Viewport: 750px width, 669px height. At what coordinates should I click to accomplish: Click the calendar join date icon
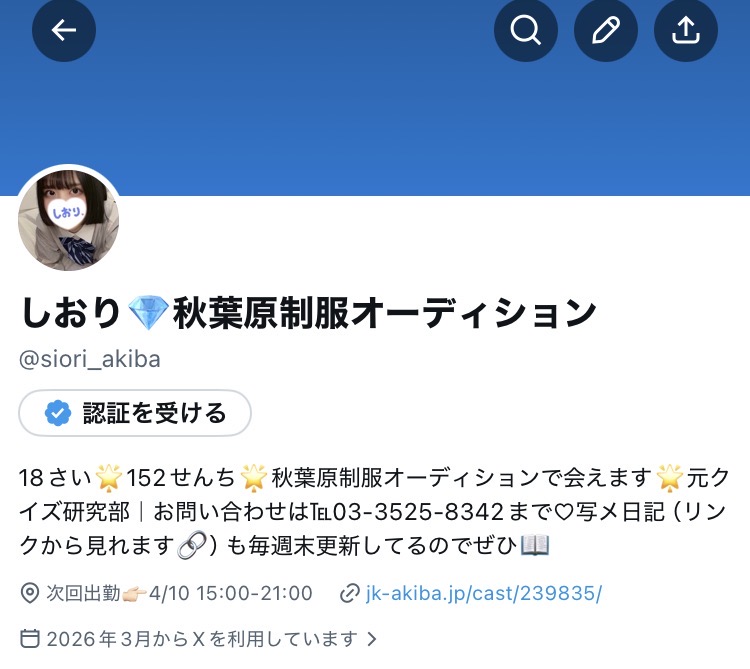30,638
